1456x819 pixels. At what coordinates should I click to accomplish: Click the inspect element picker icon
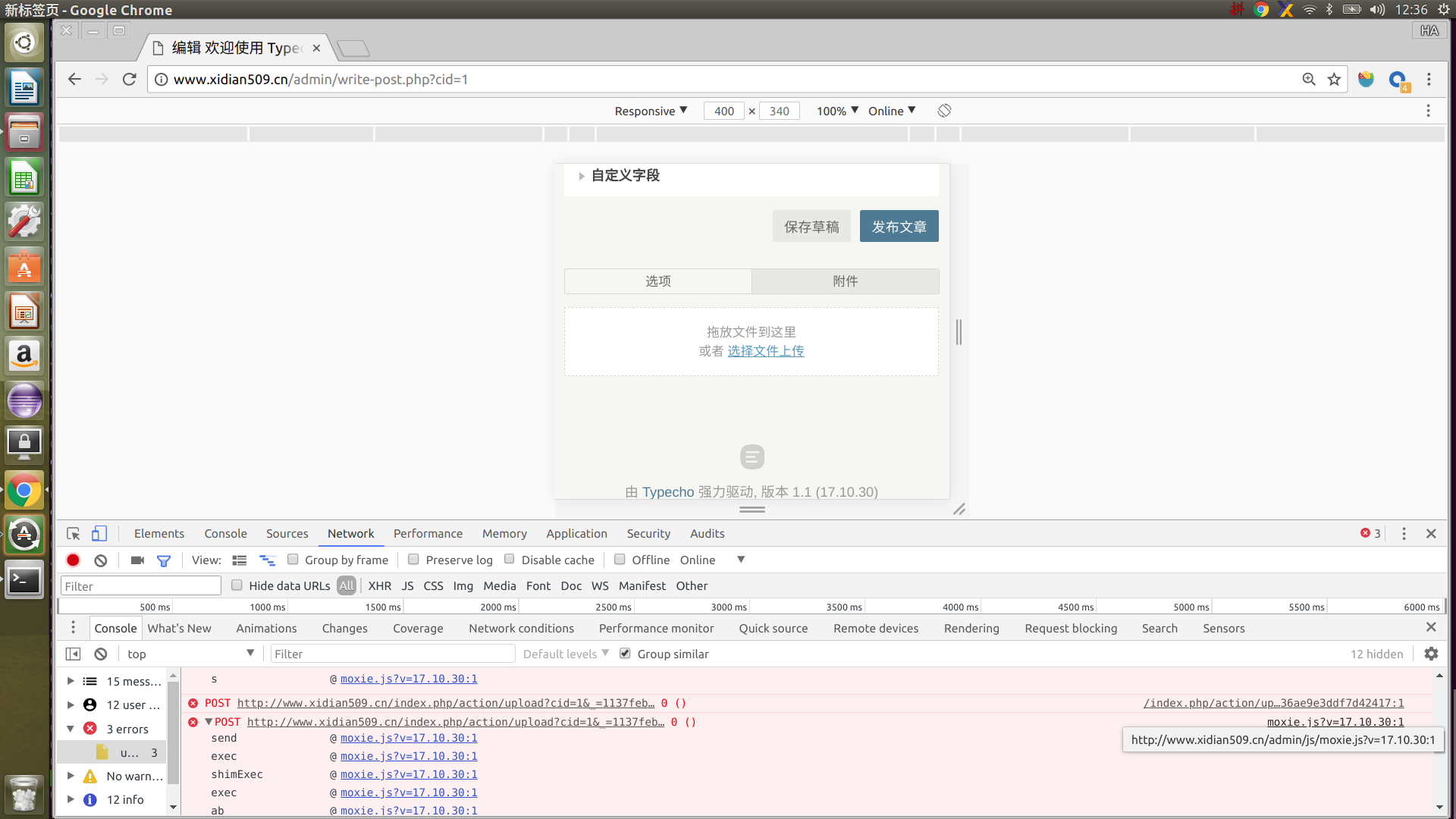74,534
